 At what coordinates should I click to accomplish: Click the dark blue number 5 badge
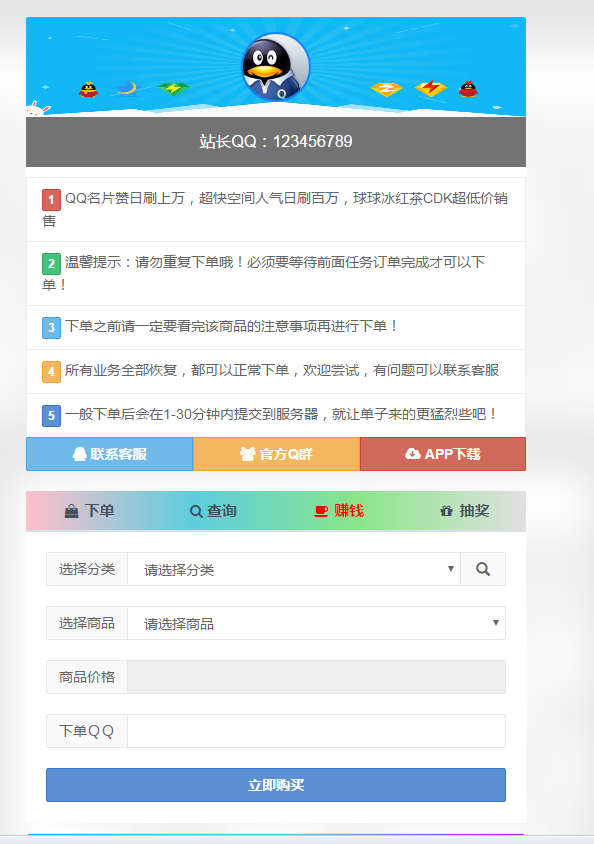click(51, 416)
